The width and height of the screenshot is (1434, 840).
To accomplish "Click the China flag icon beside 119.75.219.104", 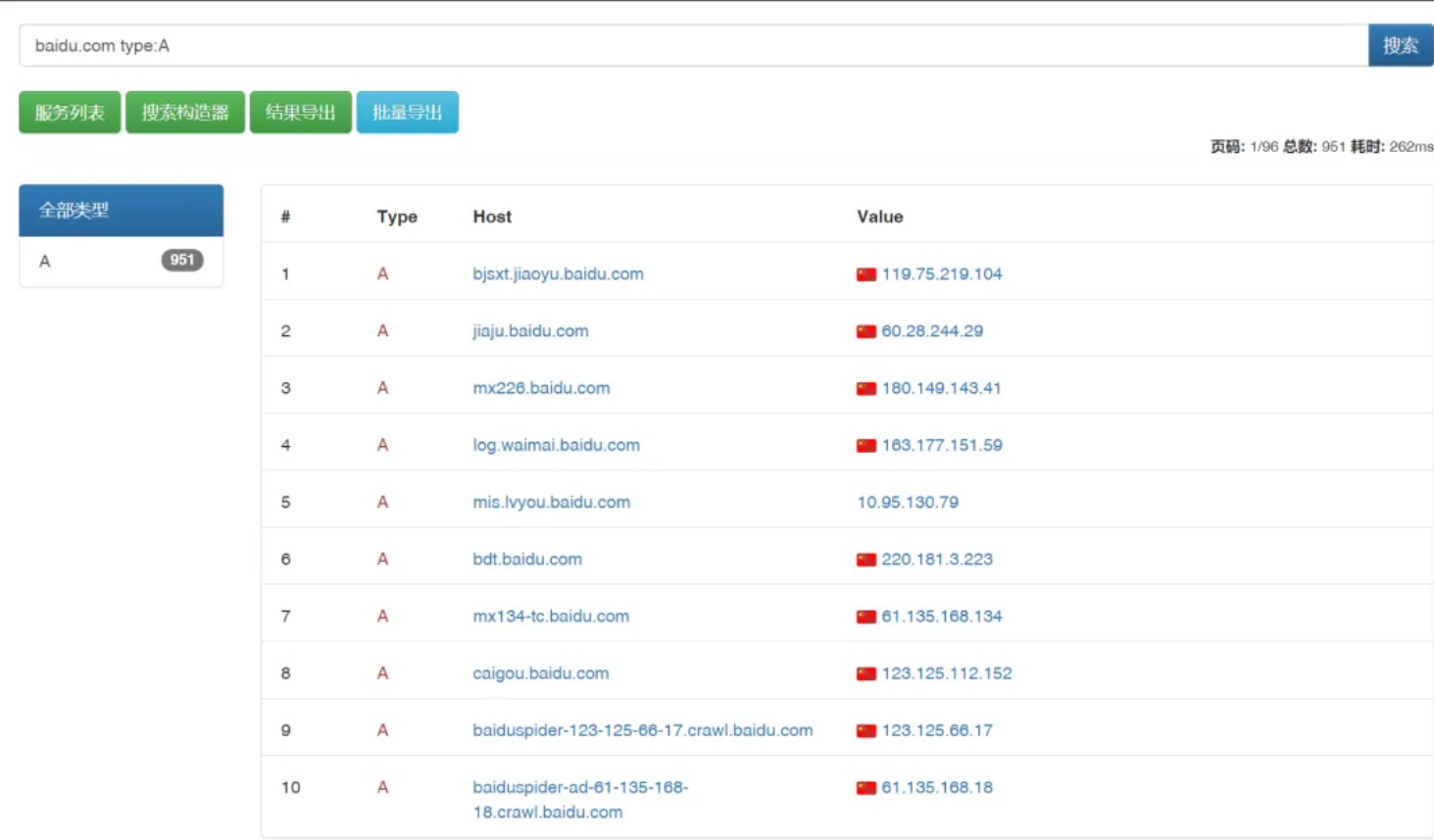I will (x=865, y=274).
